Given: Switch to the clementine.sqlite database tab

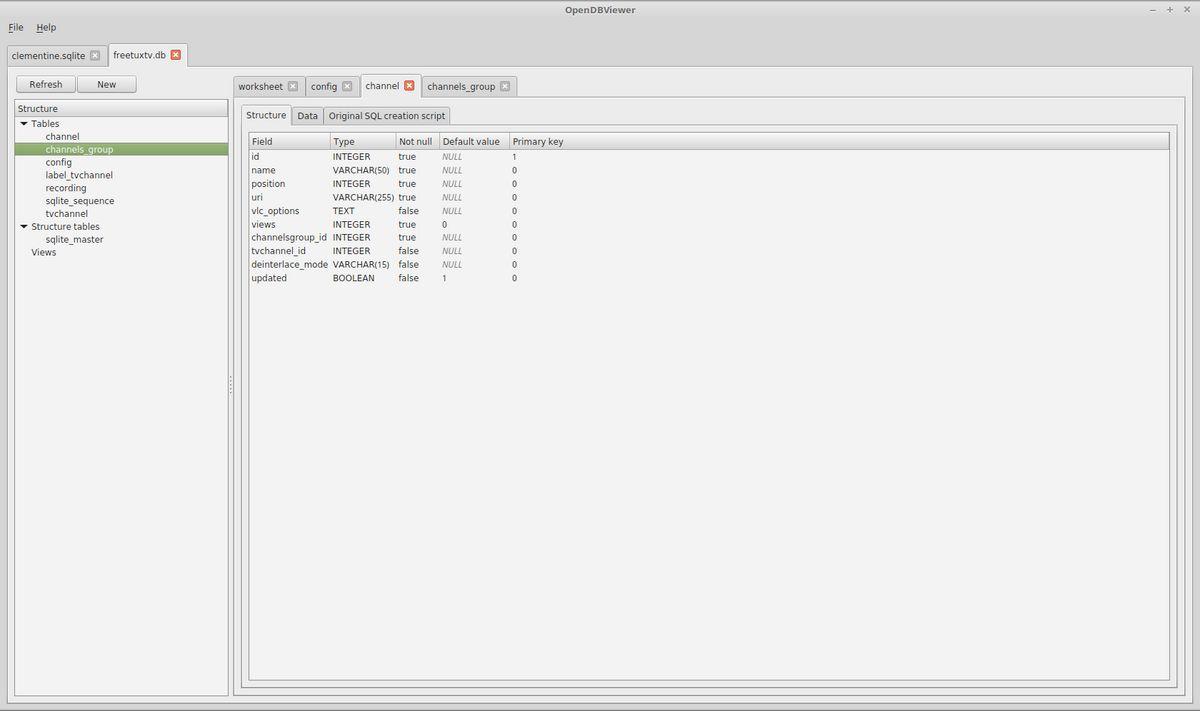Looking at the screenshot, I should click(48, 55).
